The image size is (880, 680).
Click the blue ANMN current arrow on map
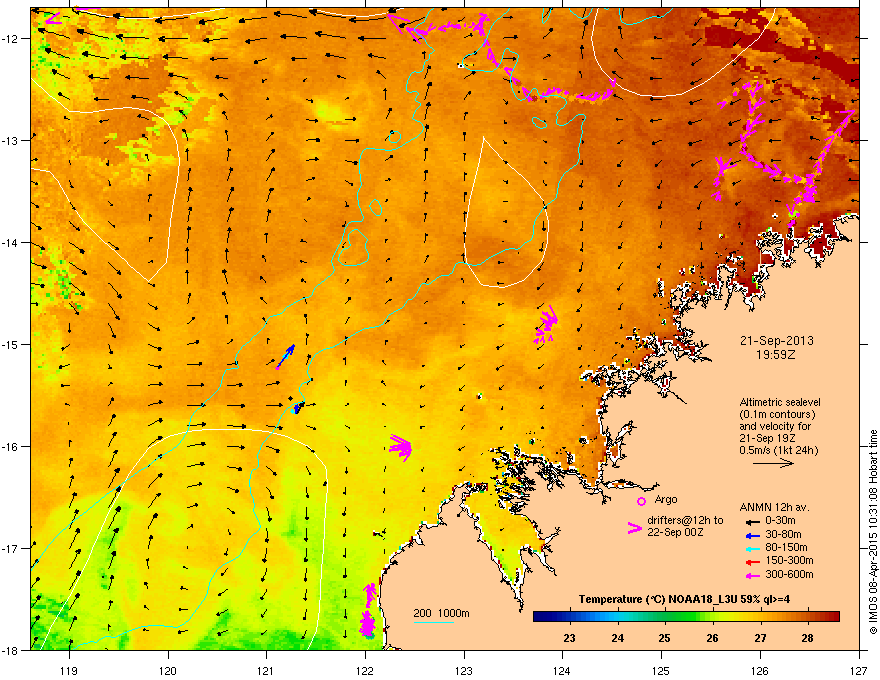[x=286, y=355]
